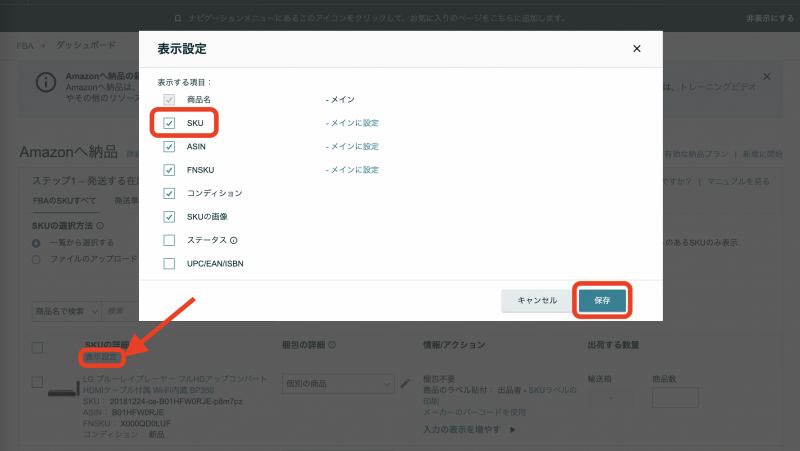Toggle the SKU checkbox

(169, 123)
